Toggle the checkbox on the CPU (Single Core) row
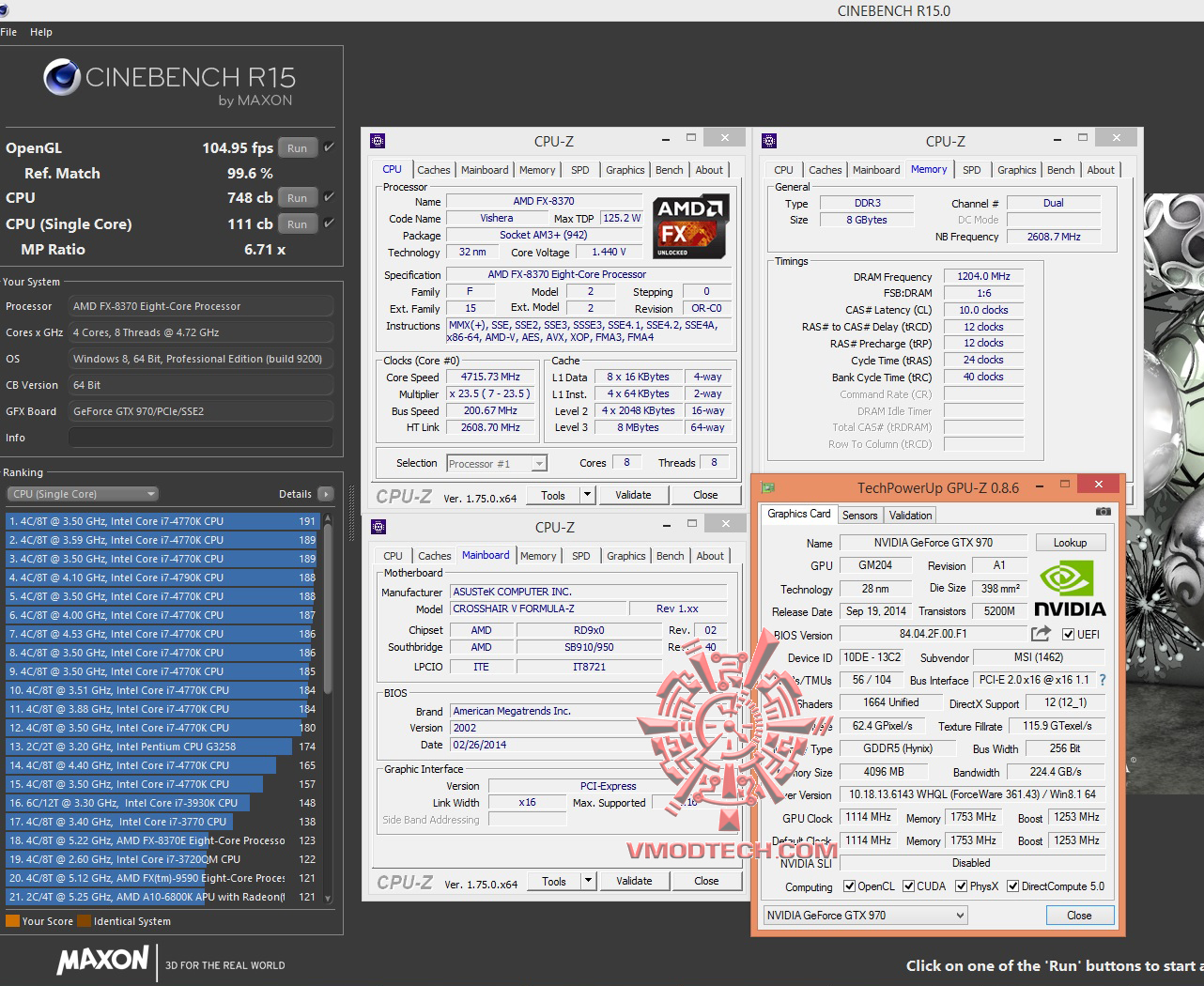The image size is (1204, 986). pyautogui.click(x=330, y=223)
